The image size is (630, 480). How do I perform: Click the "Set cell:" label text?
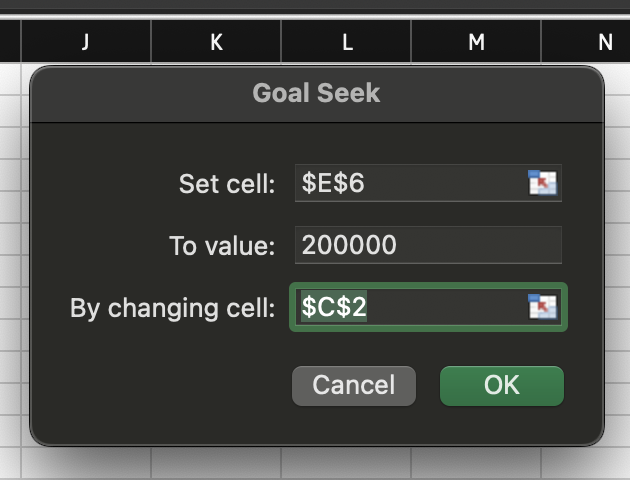coord(227,184)
